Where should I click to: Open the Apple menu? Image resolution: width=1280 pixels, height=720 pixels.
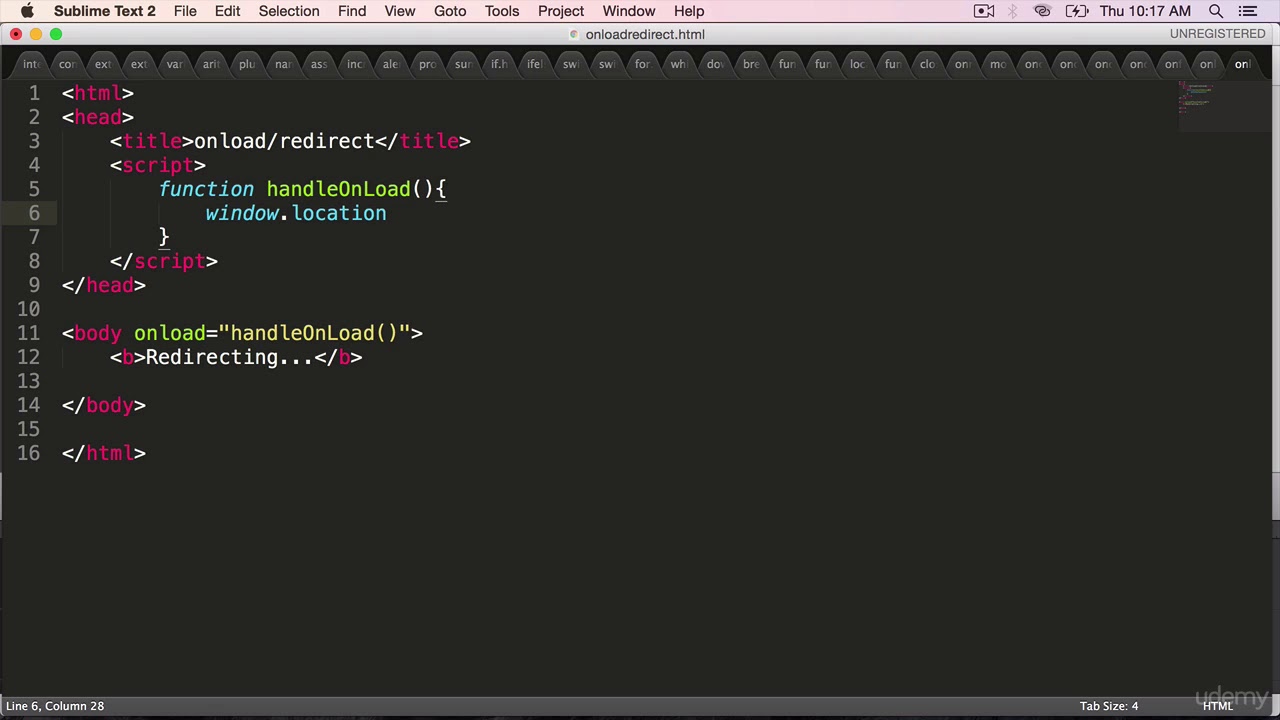[27, 11]
